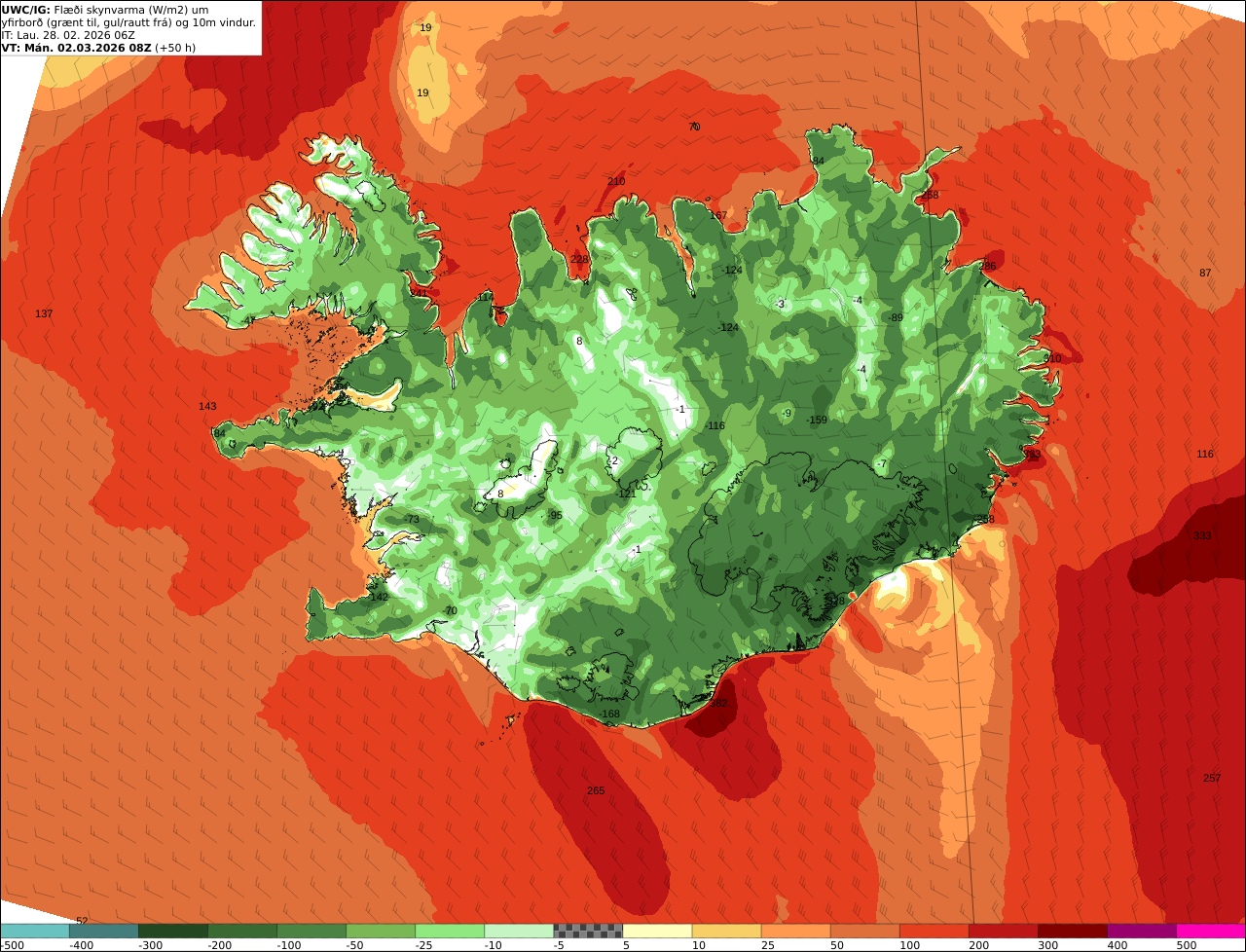This screenshot has width=1246, height=952.
Task: Click the '210' value north of Iceland
Action: click(x=616, y=181)
